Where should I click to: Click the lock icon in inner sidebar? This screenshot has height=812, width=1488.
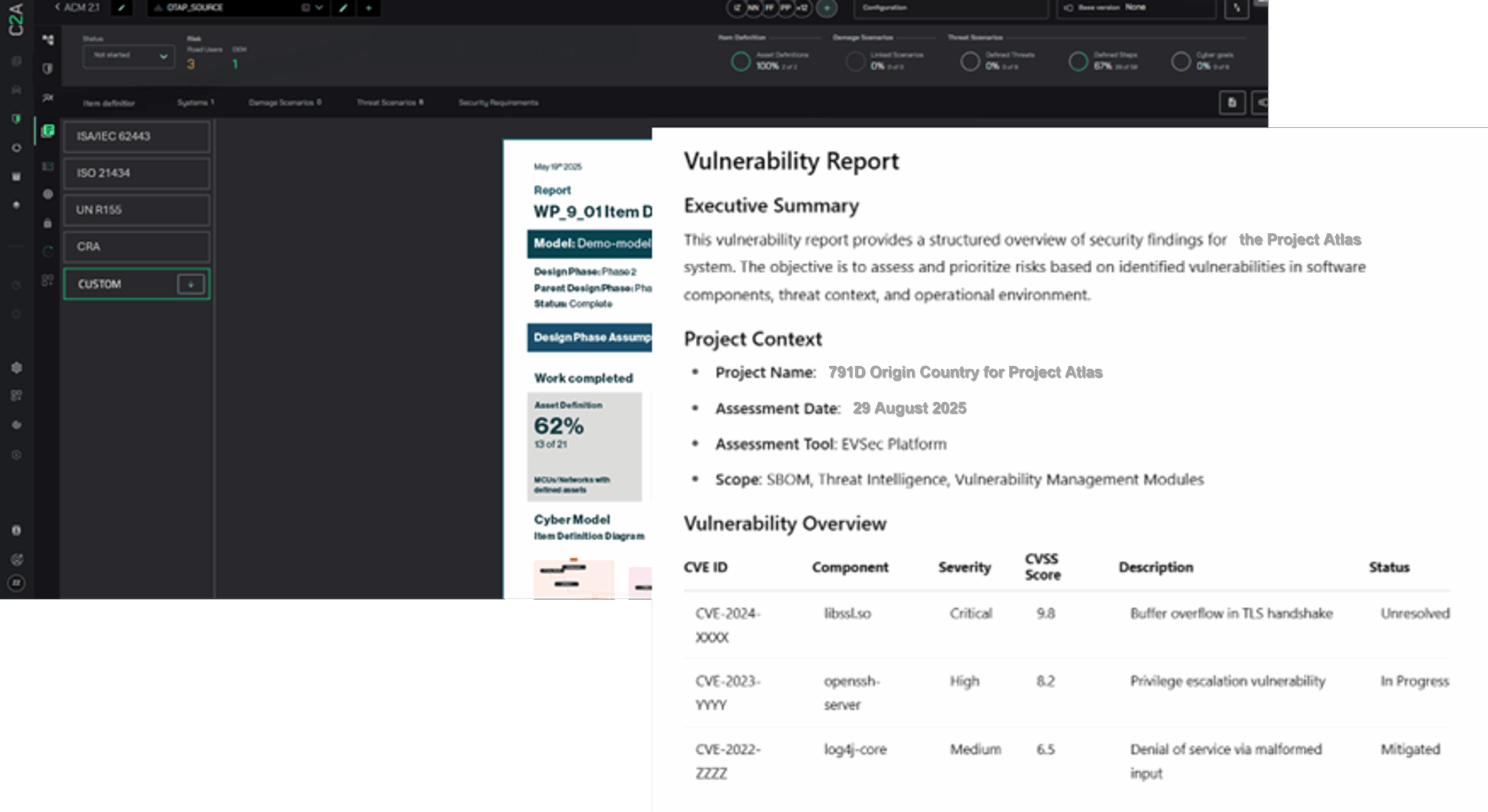(48, 223)
